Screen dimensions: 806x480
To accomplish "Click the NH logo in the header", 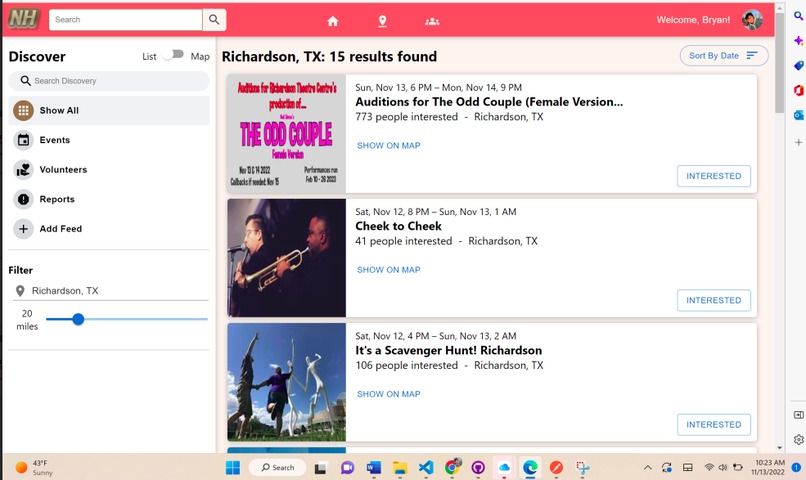I will point(24,19).
